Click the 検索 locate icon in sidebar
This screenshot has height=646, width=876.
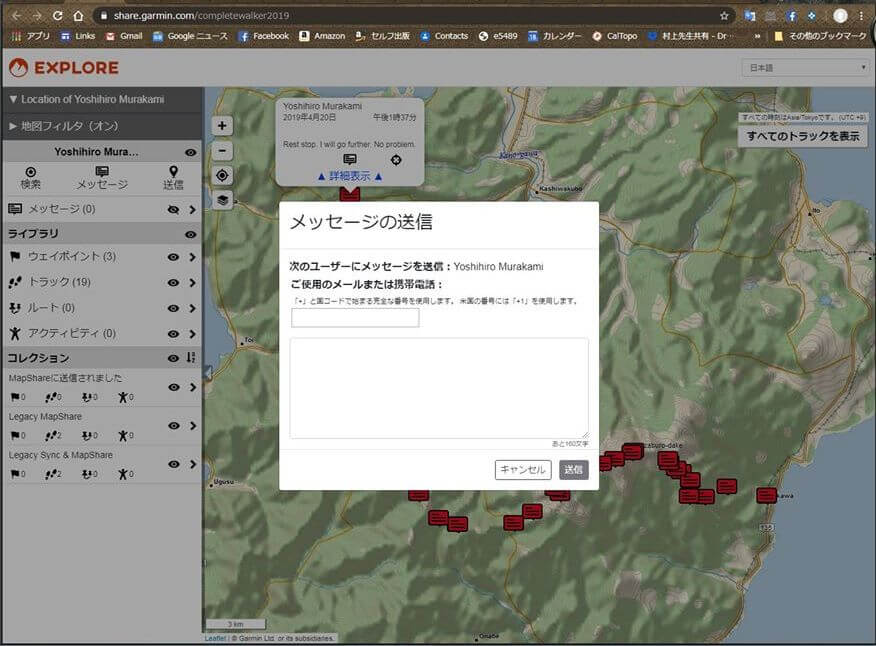(31, 172)
